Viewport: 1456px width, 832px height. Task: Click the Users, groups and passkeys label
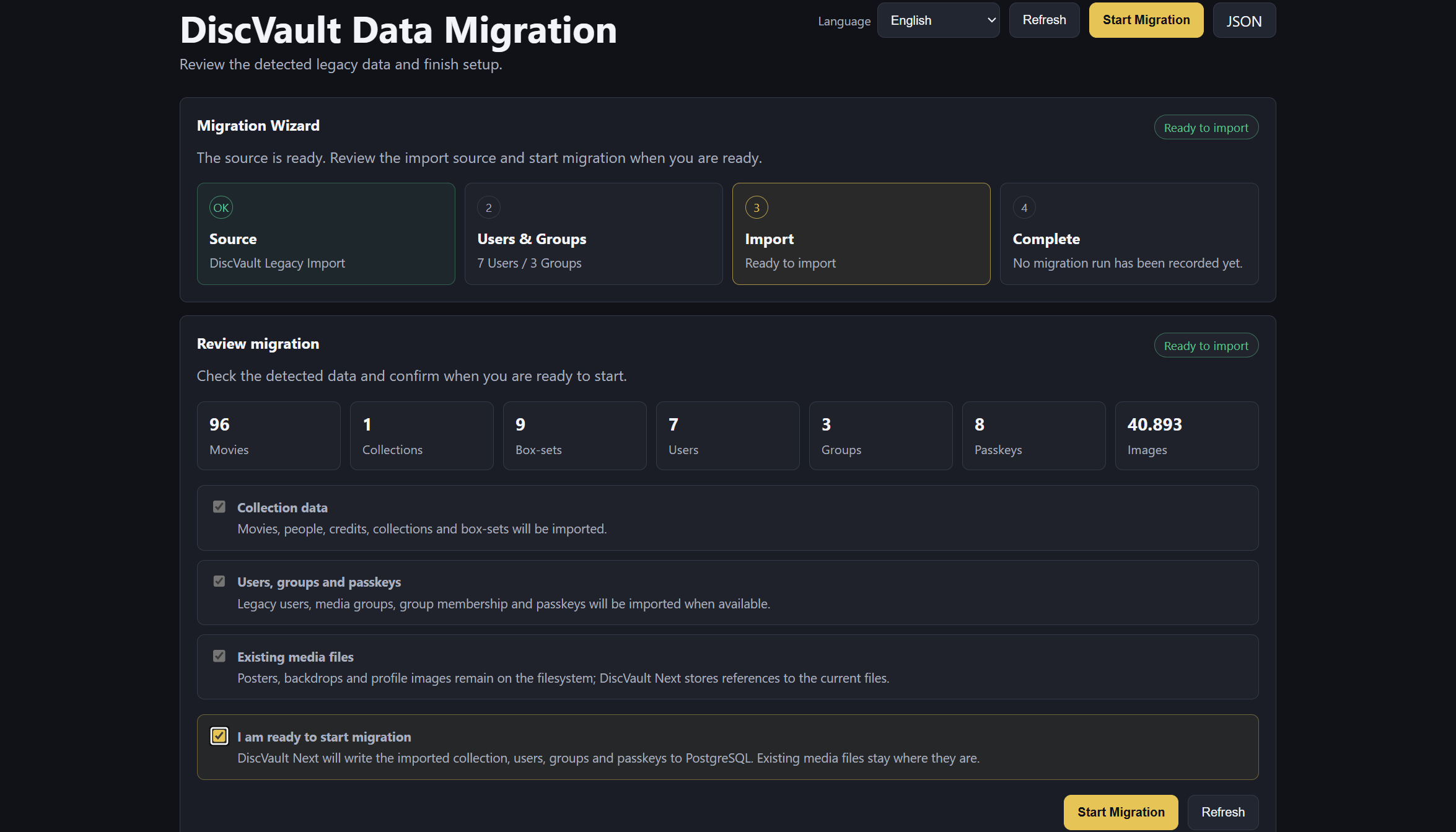coord(319,582)
